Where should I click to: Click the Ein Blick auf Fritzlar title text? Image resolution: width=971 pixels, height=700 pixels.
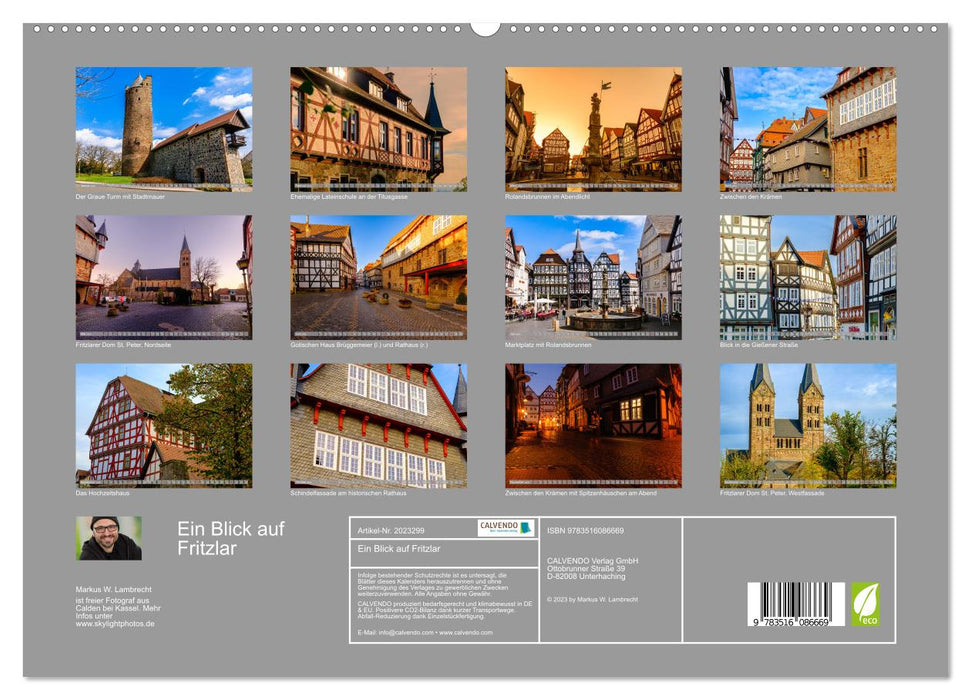tap(231, 535)
